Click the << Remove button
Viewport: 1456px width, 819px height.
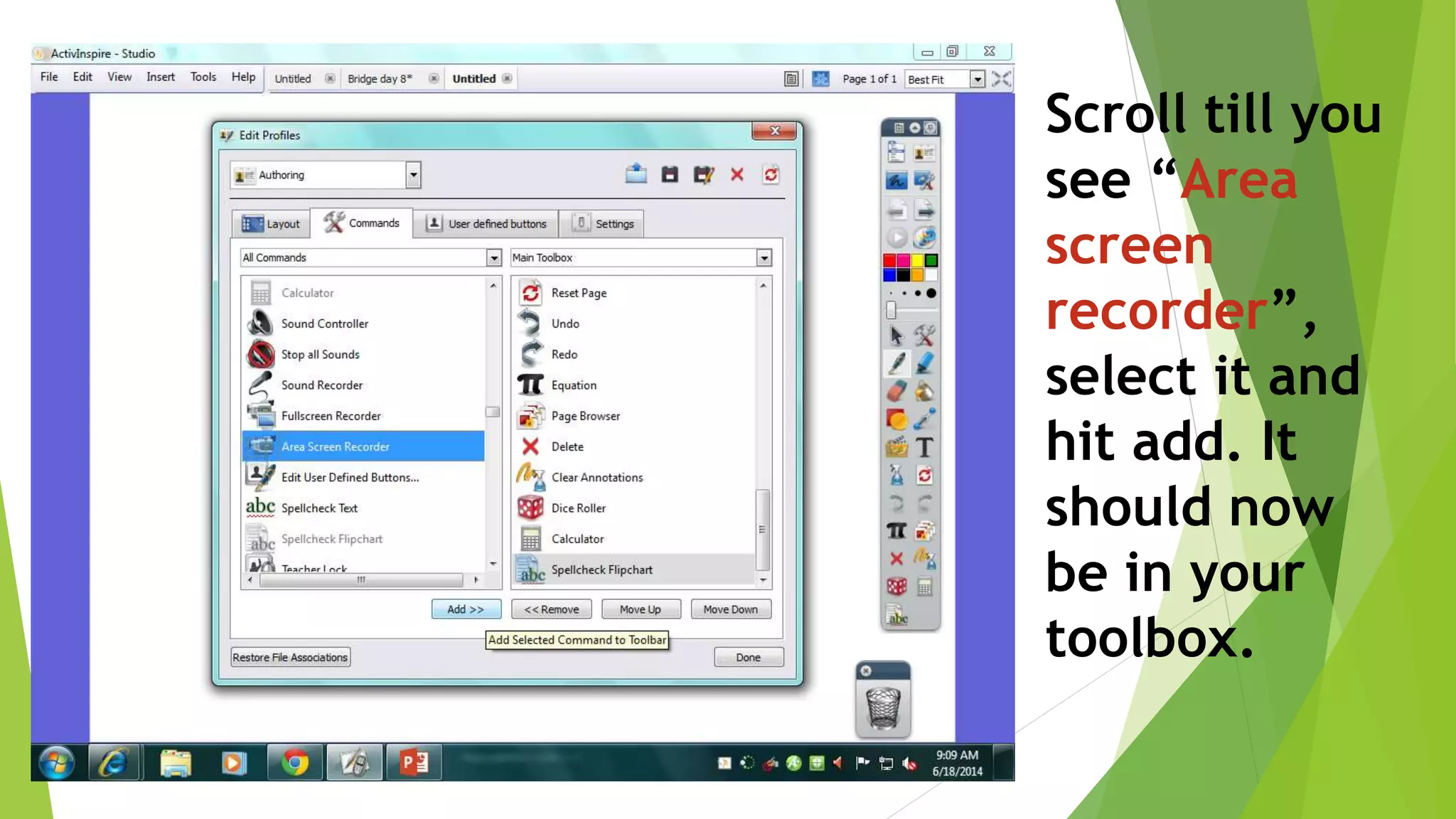(x=551, y=609)
